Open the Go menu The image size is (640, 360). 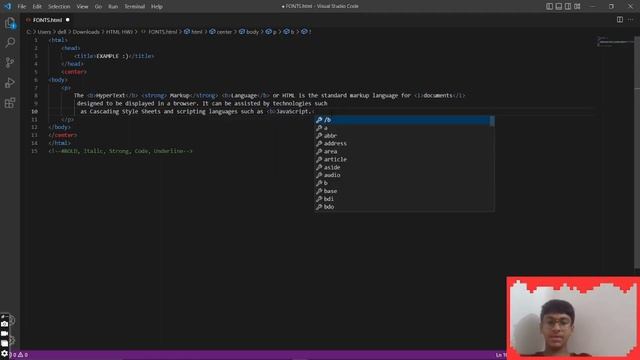98,7
